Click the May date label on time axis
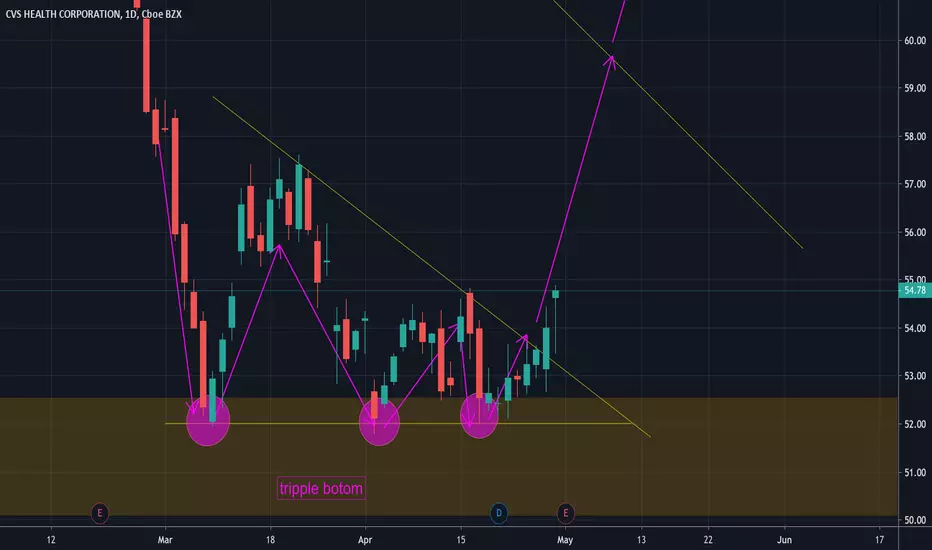Screen dimensions: 932x550 tap(565, 540)
